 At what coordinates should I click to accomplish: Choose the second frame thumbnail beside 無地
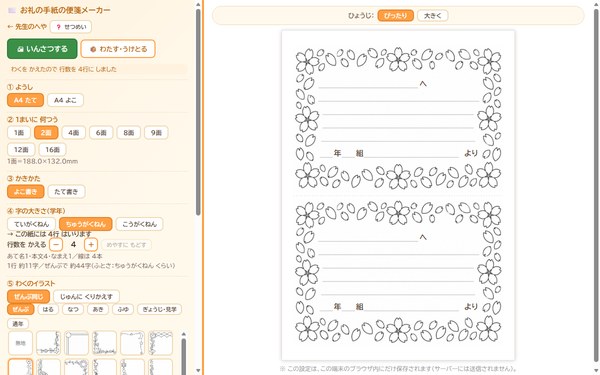coord(48,343)
